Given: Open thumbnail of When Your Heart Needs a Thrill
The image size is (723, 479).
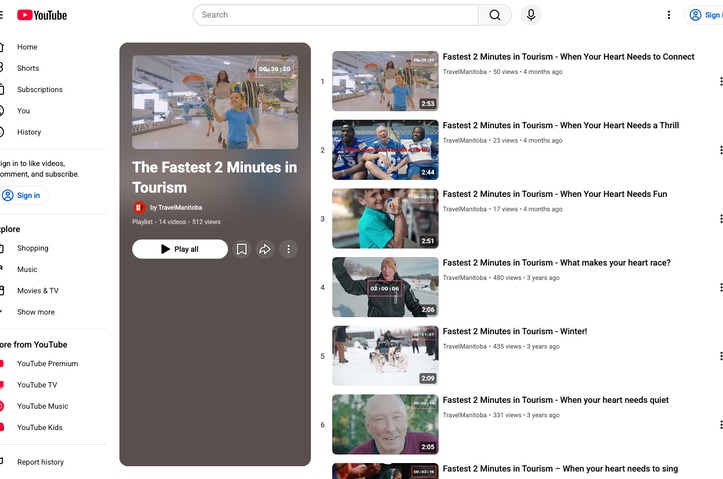Looking at the screenshot, I should [x=385, y=150].
